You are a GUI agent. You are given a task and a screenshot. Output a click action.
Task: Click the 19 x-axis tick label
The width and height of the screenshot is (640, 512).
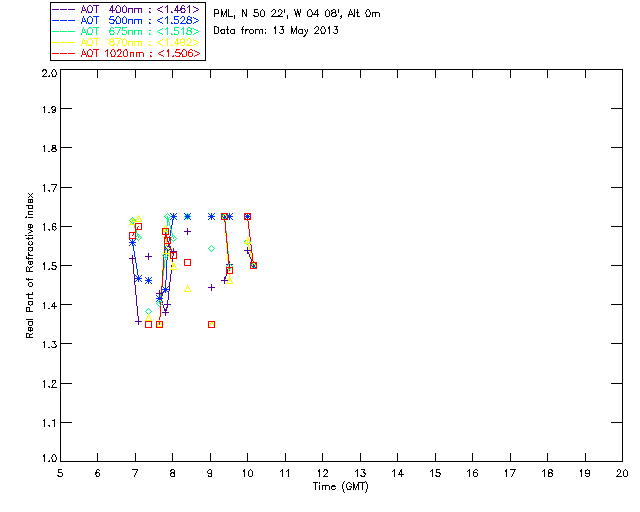pyautogui.click(x=585, y=473)
